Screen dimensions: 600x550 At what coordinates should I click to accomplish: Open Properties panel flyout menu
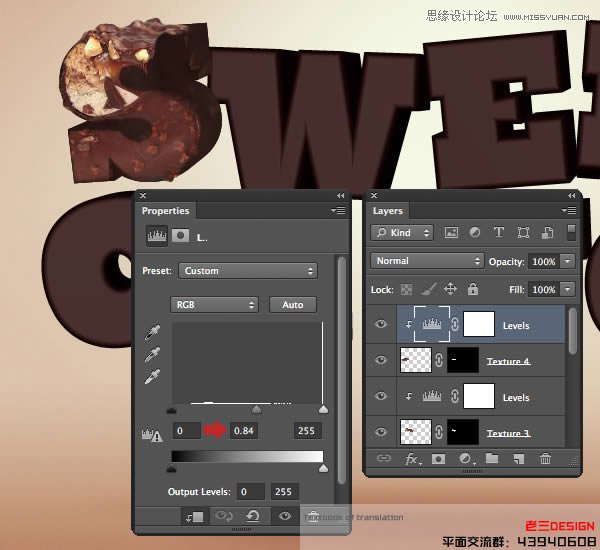[x=338, y=211]
